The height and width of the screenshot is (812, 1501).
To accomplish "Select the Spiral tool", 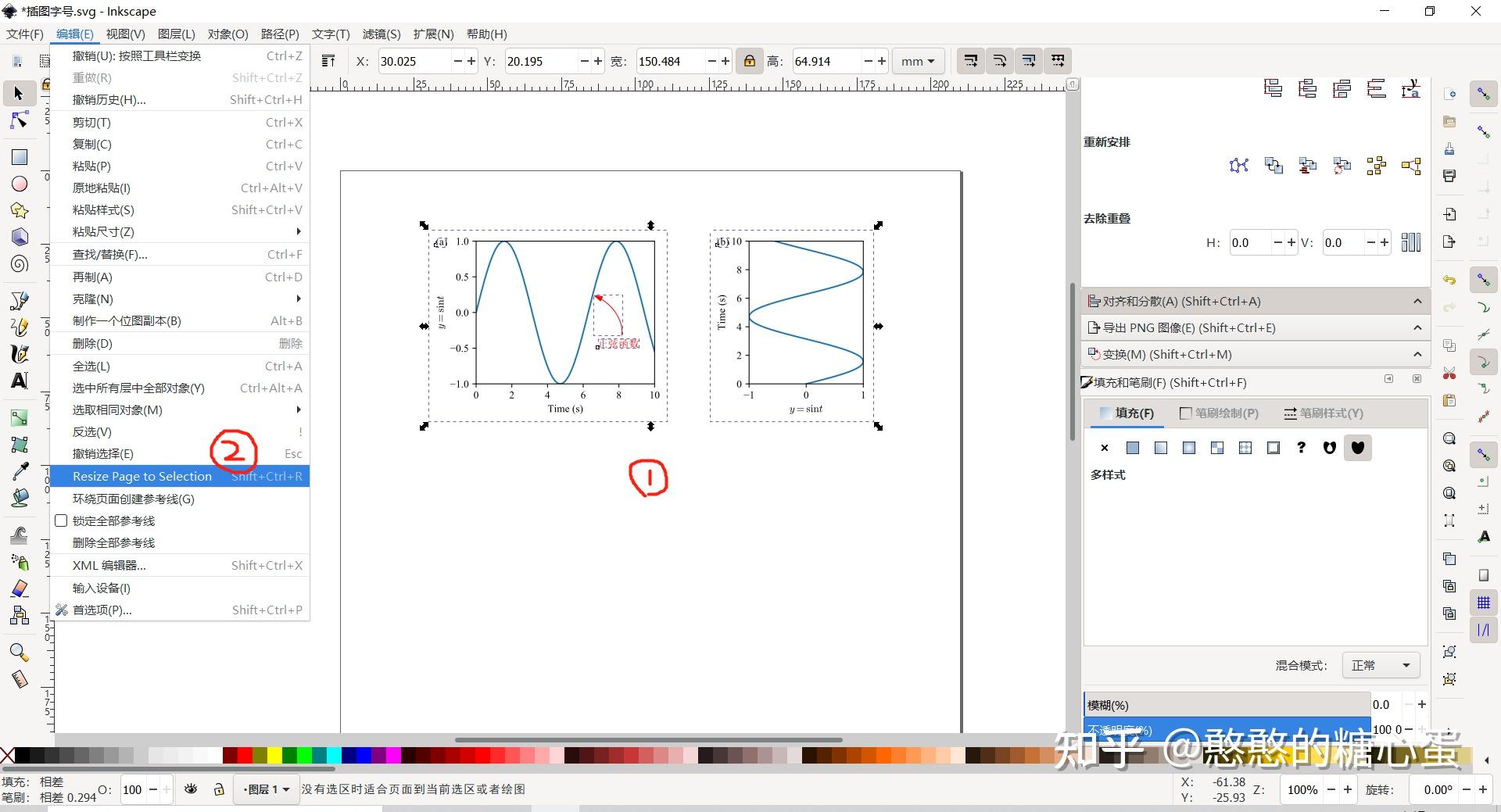I will click(x=17, y=263).
